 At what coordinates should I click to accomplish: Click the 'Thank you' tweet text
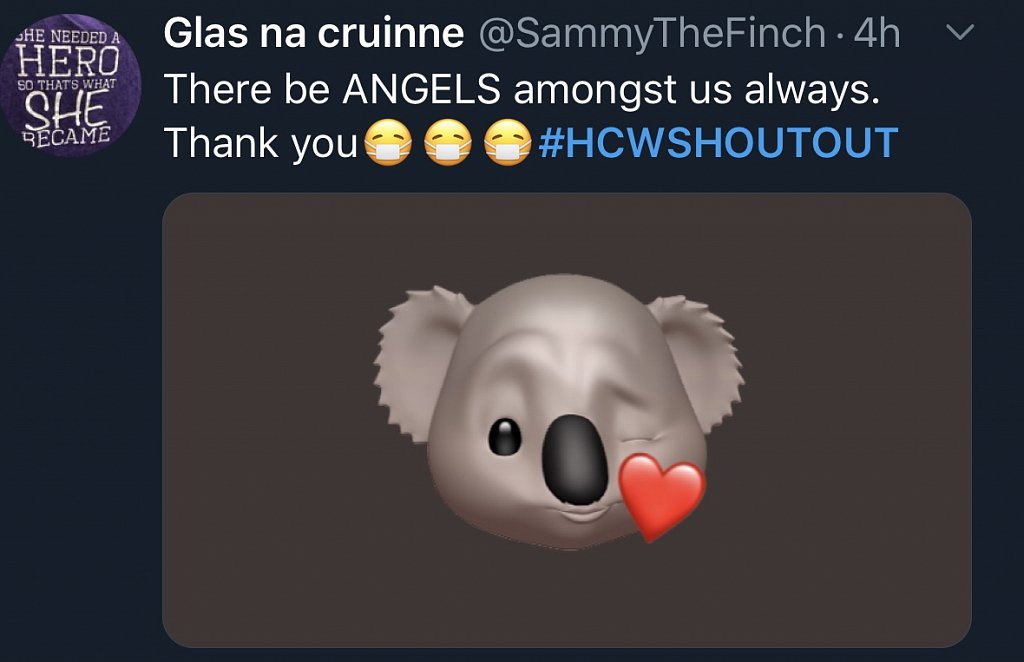[x=261, y=143]
